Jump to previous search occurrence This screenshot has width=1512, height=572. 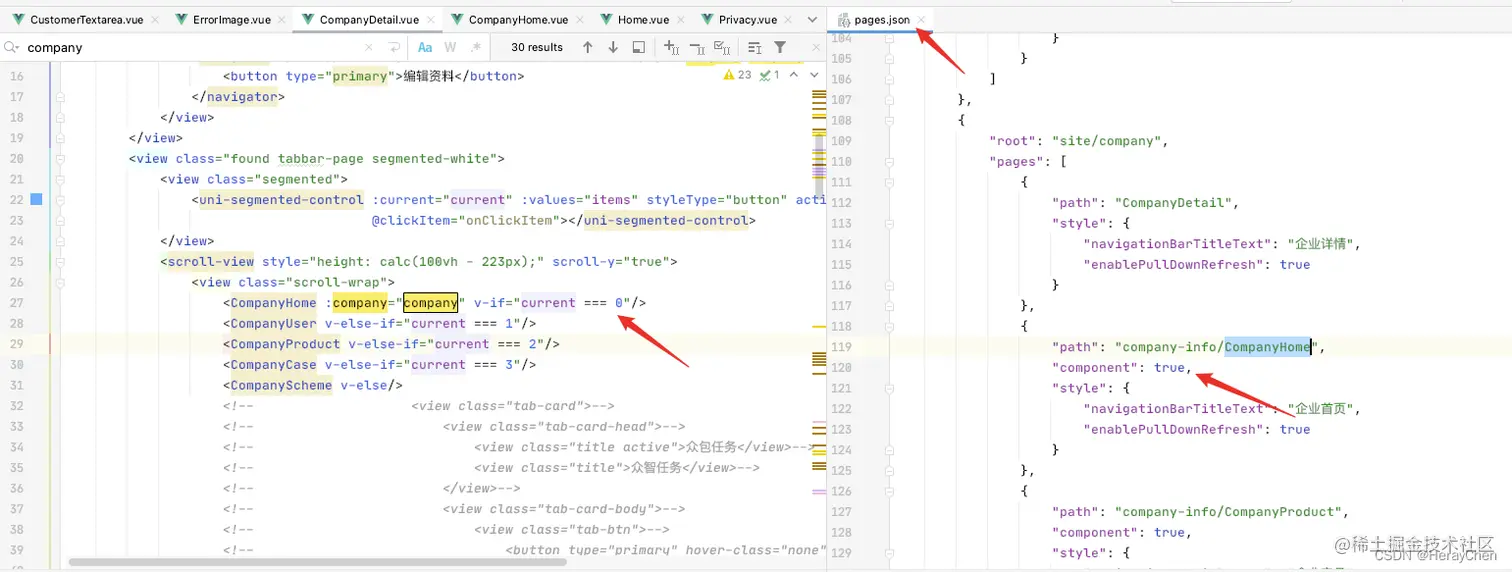click(587, 47)
